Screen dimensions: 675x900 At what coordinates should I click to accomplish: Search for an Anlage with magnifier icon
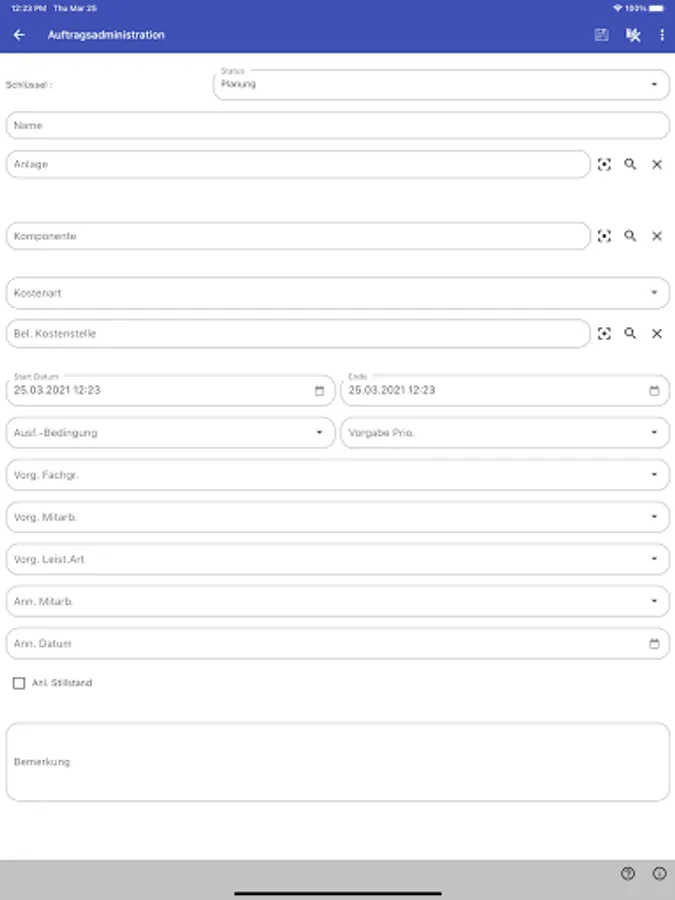click(630, 165)
